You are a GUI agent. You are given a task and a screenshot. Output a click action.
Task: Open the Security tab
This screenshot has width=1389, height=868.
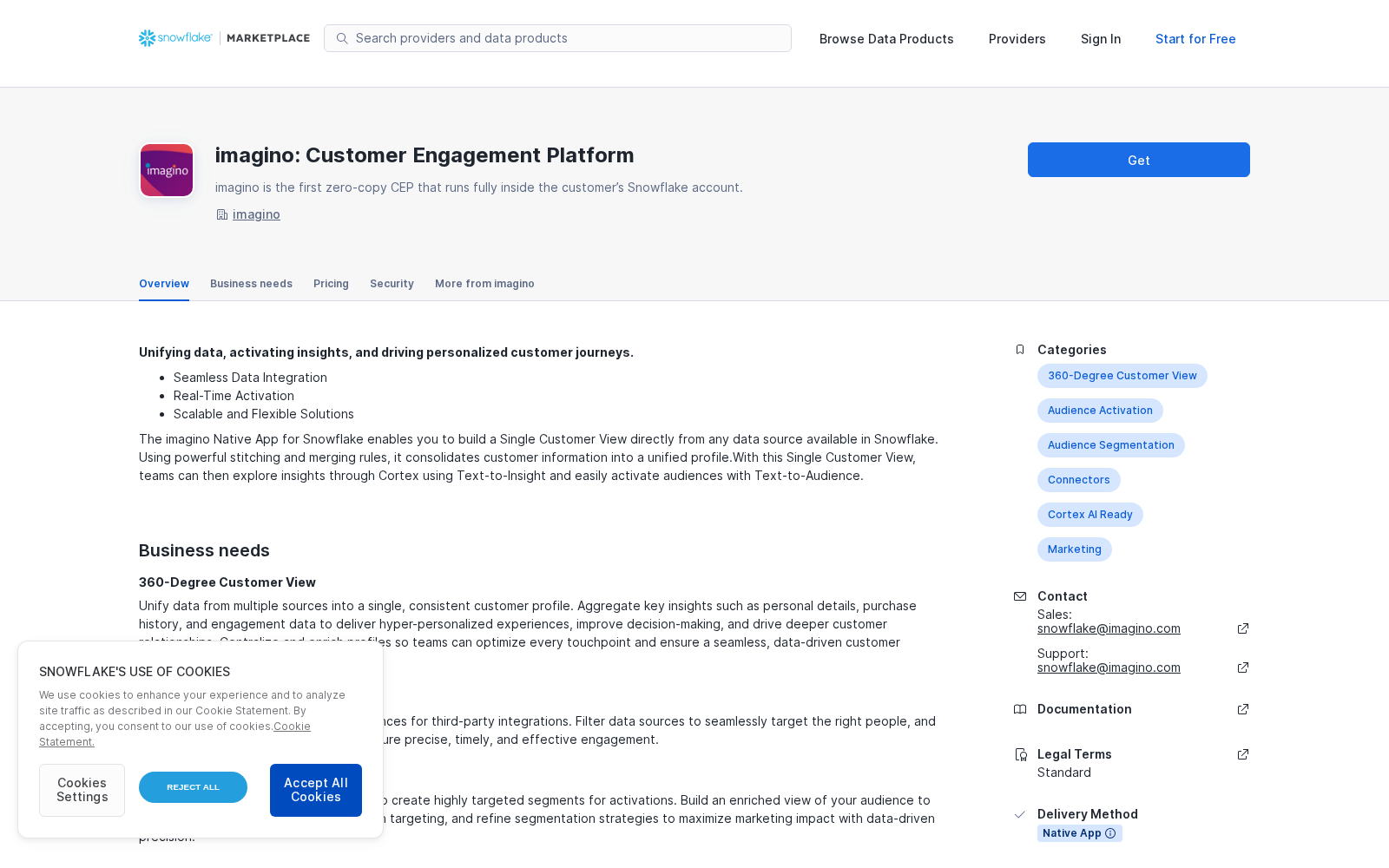(392, 284)
